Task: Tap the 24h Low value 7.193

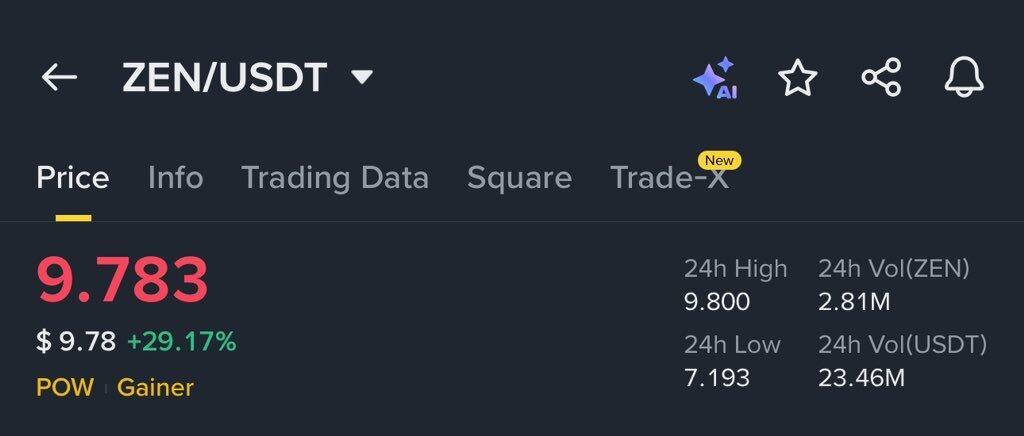Action: tap(717, 377)
